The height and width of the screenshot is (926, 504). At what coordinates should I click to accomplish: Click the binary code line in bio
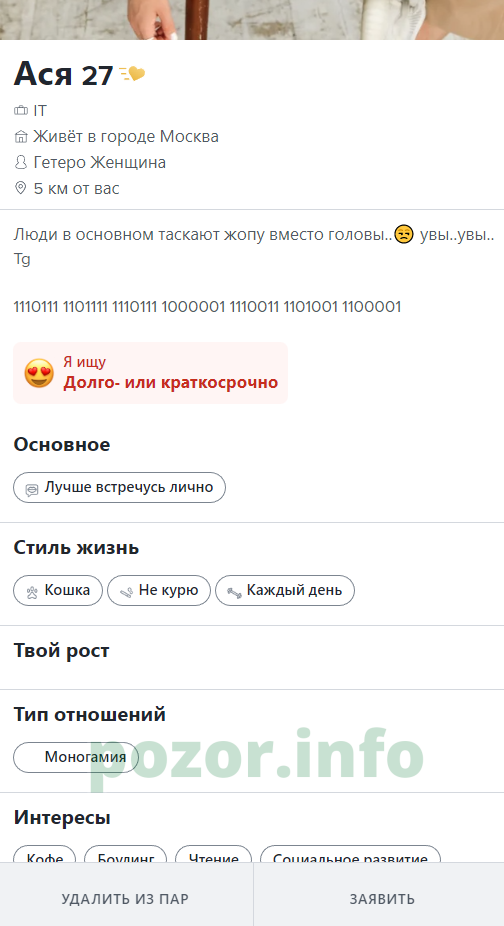click(x=207, y=307)
